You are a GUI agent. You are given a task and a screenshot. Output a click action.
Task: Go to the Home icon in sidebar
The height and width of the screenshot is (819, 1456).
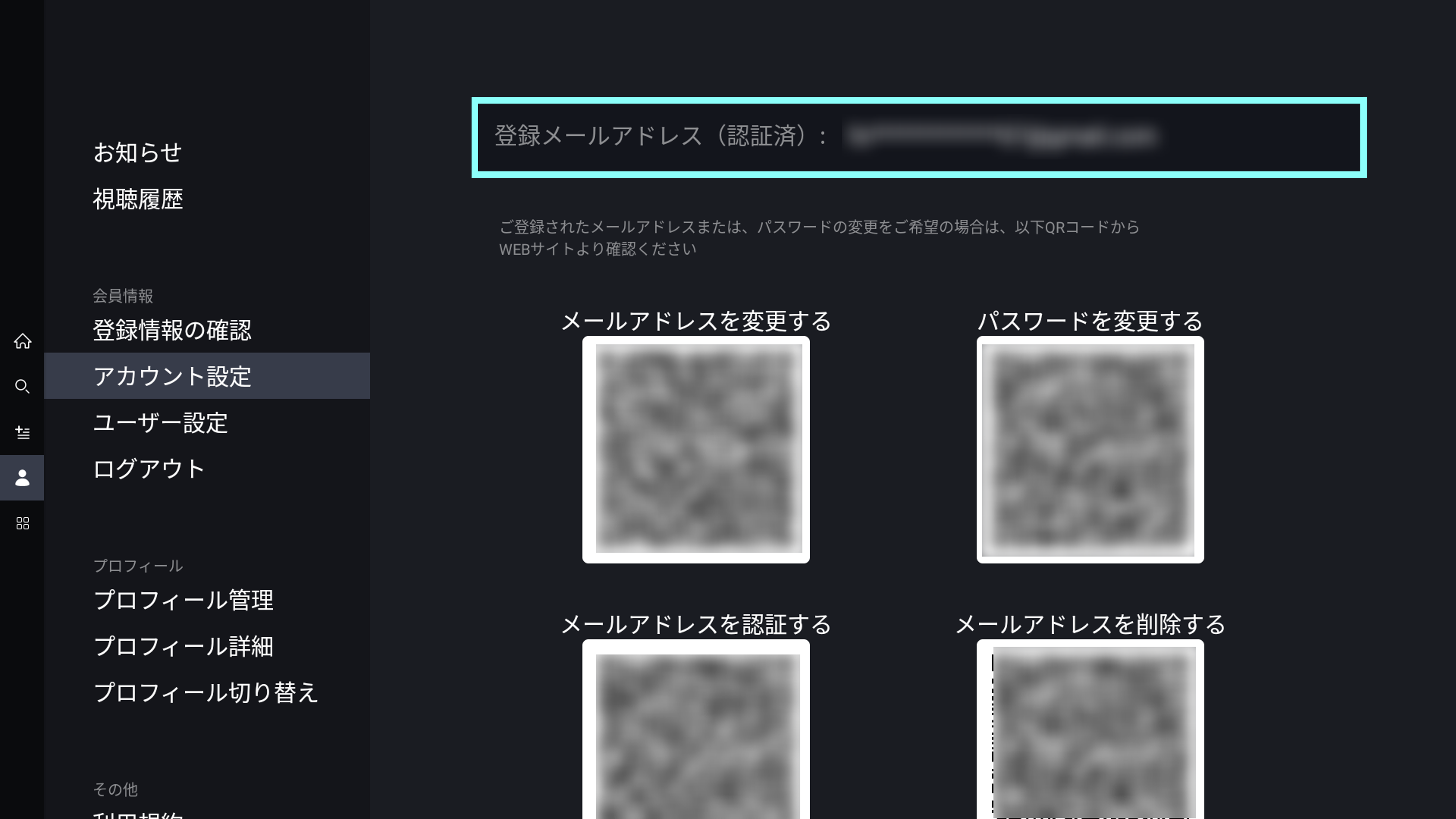[x=22, y=341]
